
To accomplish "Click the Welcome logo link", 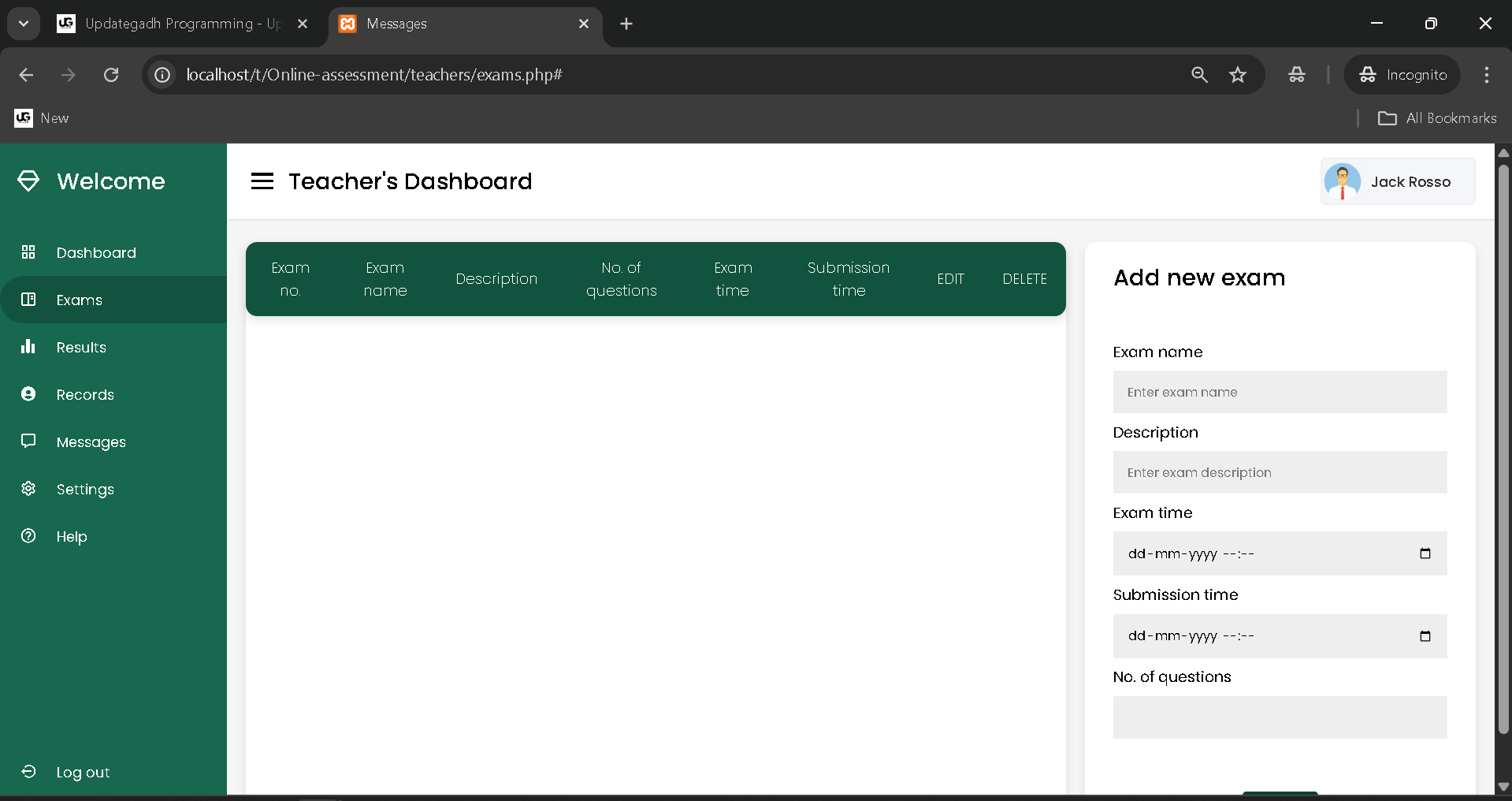I will (110, 181).
